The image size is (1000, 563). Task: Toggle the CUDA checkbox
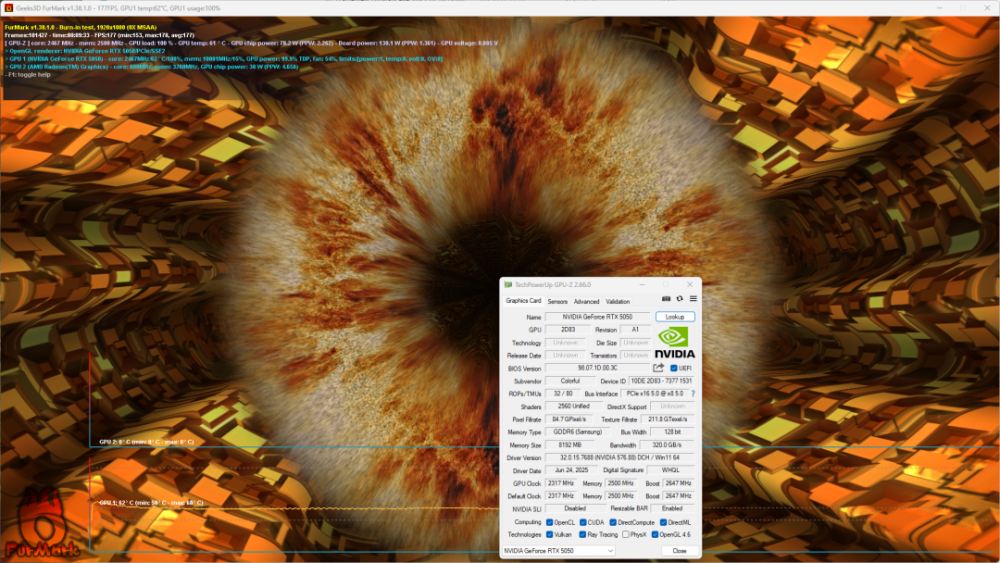[582, 522]
